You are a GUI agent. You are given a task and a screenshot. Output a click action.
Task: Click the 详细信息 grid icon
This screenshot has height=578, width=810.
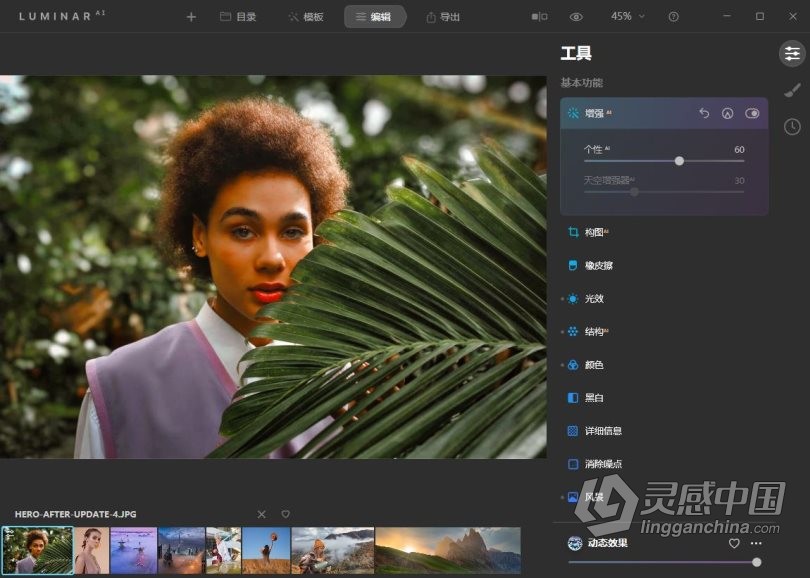click(572, 431)
